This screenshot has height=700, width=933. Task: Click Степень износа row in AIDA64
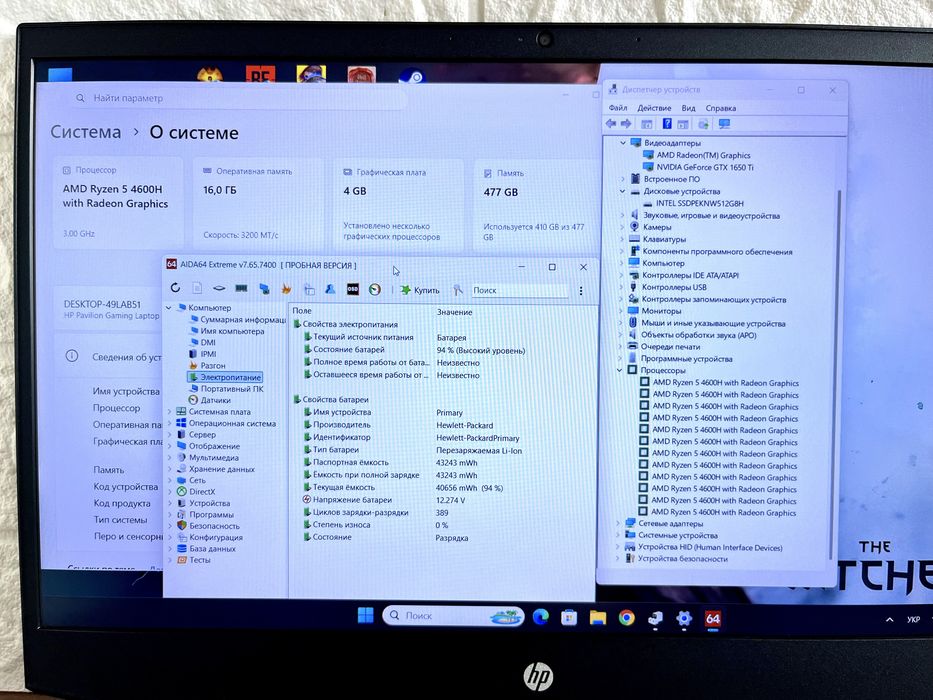click(443, 524)
